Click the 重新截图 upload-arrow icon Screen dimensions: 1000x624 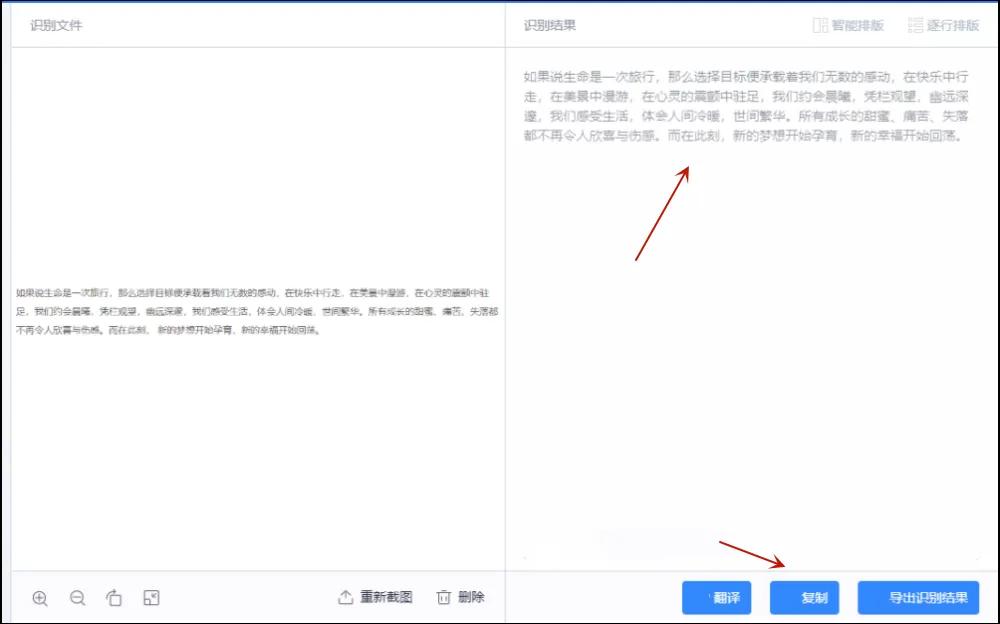[x=345, y=596]
